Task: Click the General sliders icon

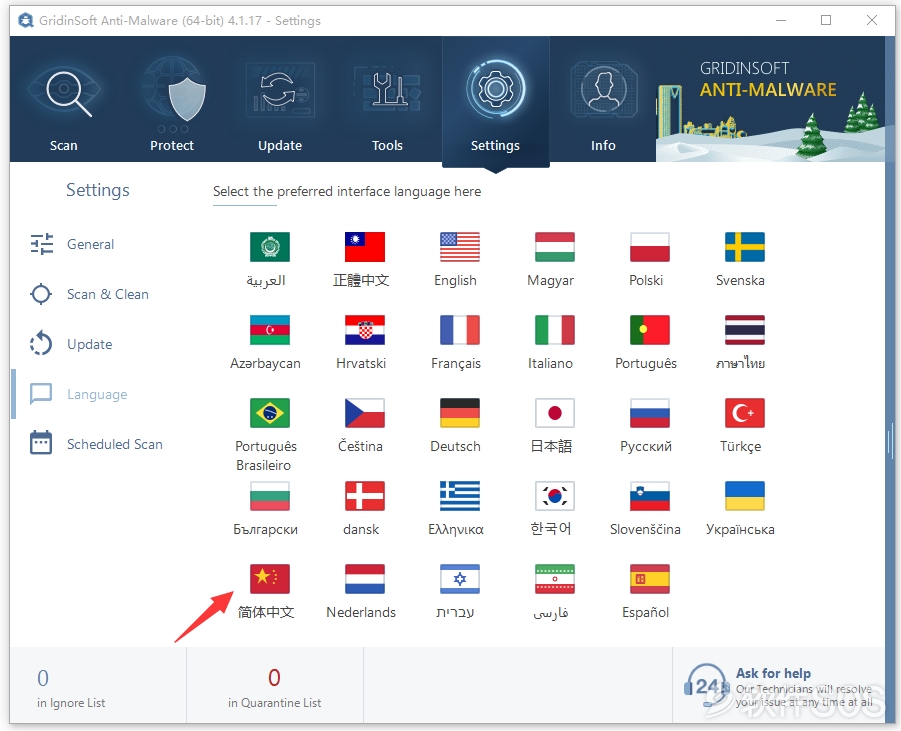Action: pyautogui.click(x=41, y=244)
